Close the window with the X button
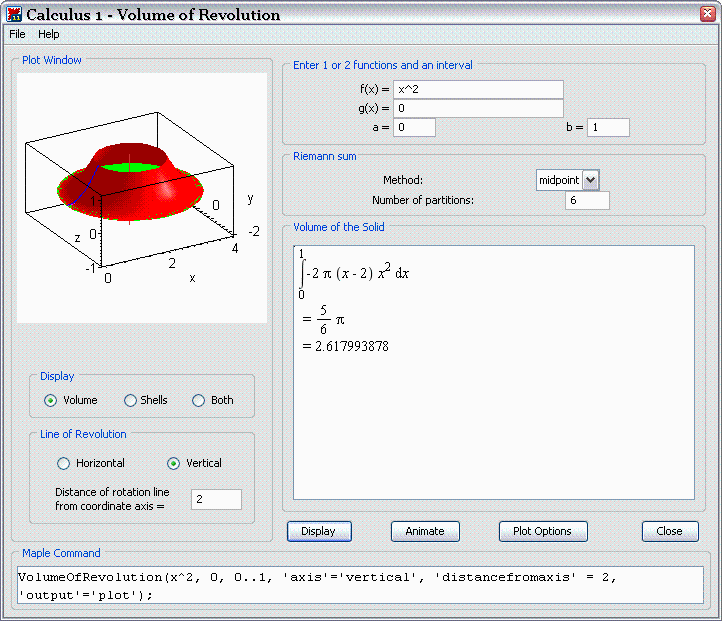 point(704,14)
